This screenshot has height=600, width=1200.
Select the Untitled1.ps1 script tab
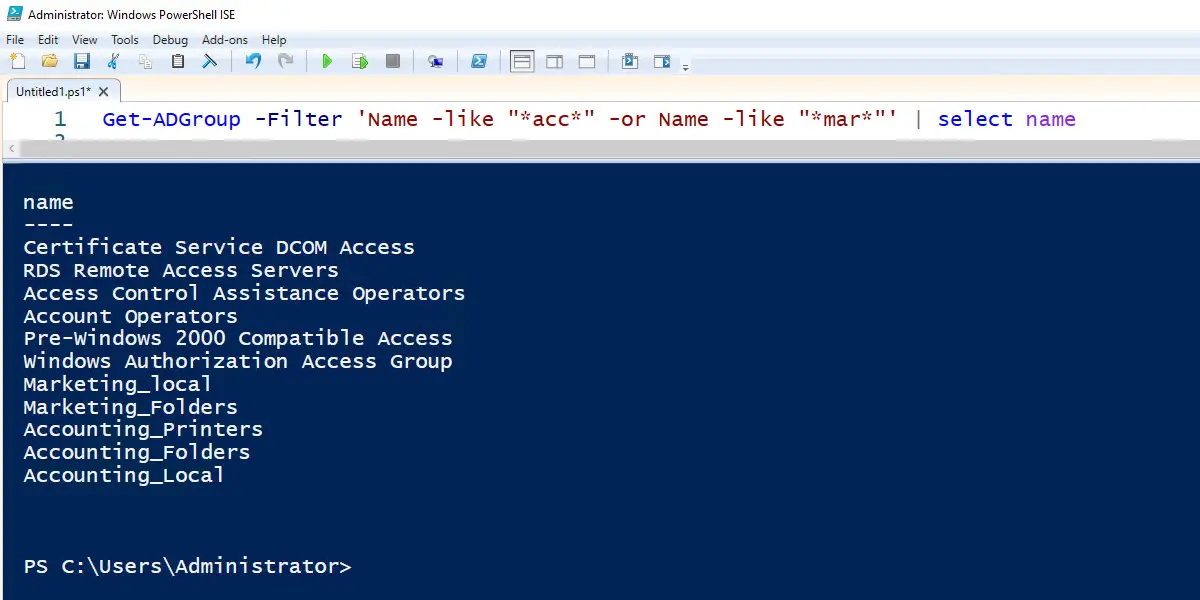click(x=54, y=91)
